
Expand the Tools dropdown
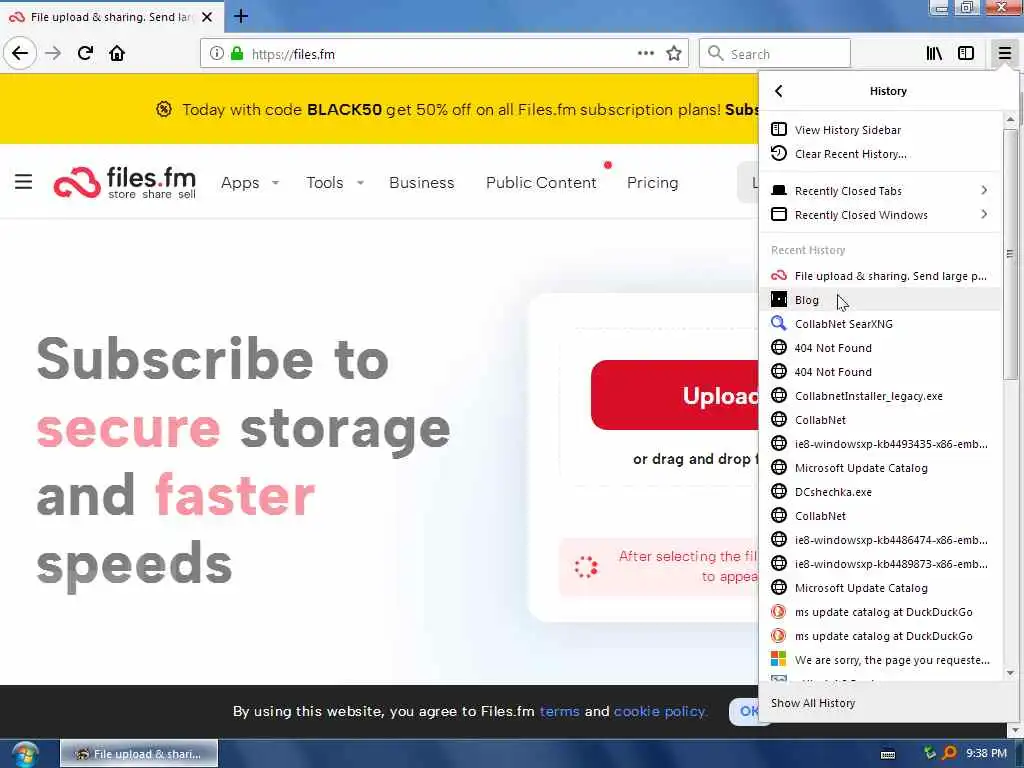click(335, 183)
